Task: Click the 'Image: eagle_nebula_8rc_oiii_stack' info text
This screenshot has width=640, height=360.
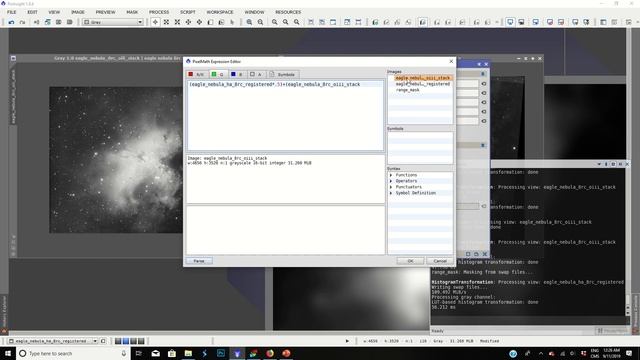Action: [227, 158]
